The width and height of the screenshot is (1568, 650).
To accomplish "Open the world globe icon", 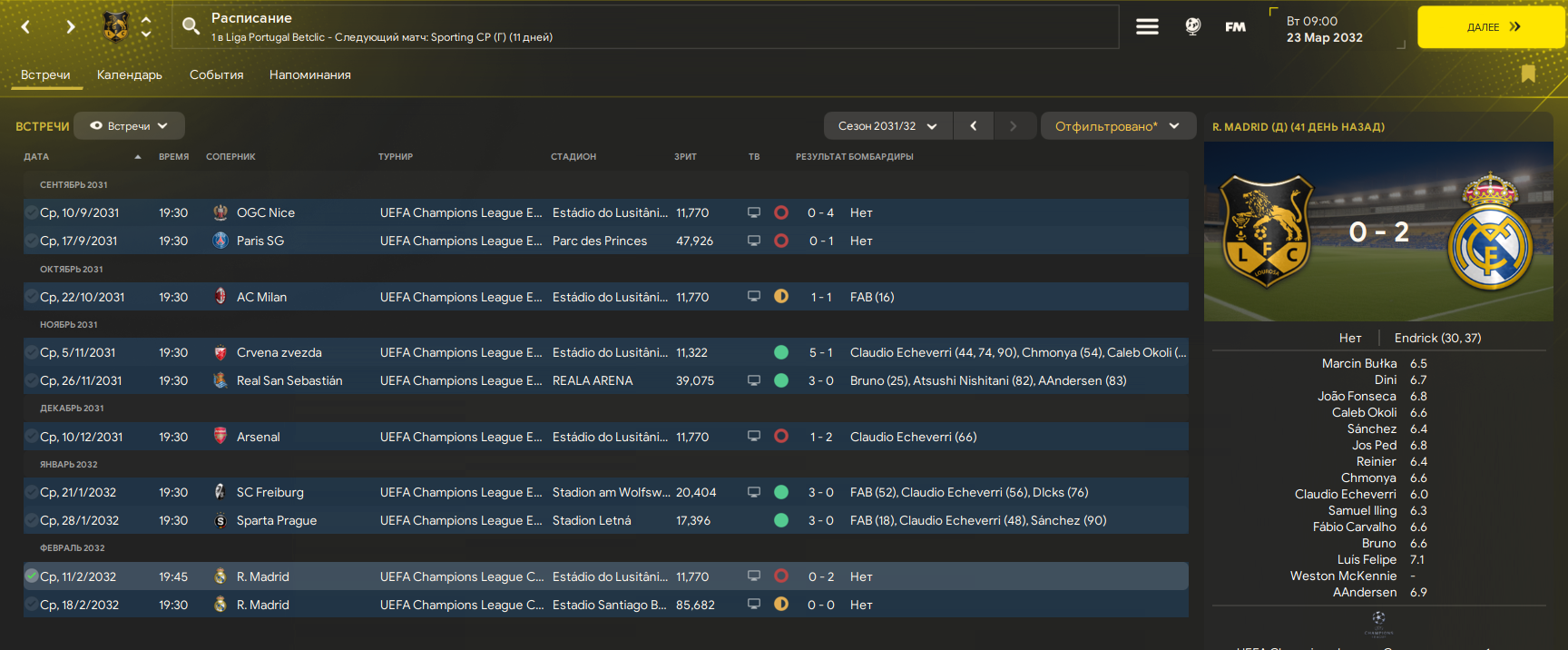I will point(1193,26).
